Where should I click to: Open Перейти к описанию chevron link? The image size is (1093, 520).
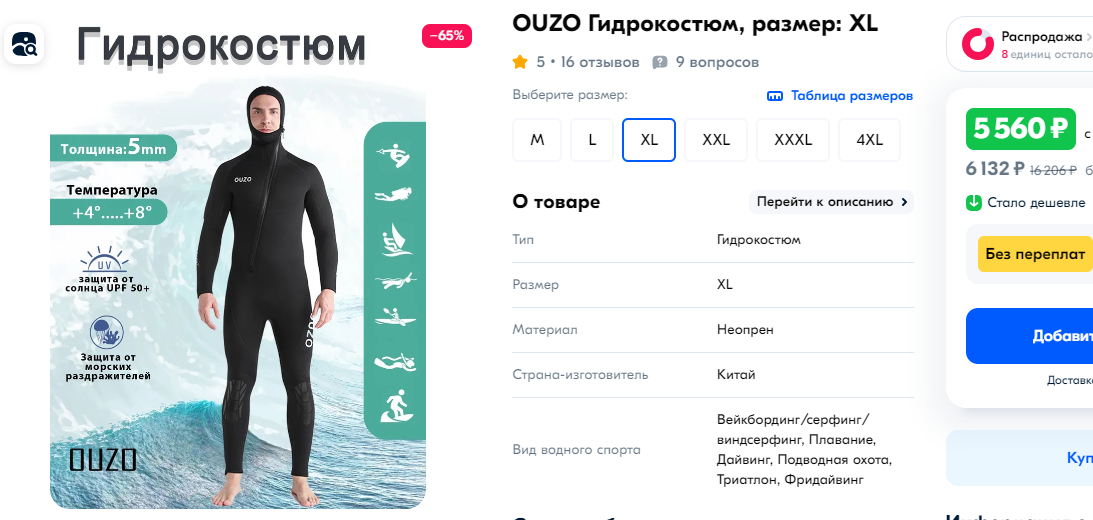[831, 202]
